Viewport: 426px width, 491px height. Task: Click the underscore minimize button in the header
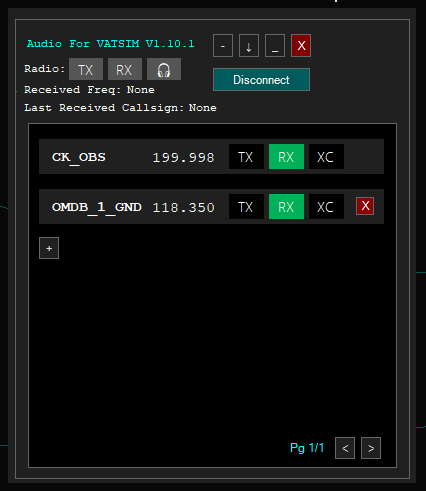(275, 46)
